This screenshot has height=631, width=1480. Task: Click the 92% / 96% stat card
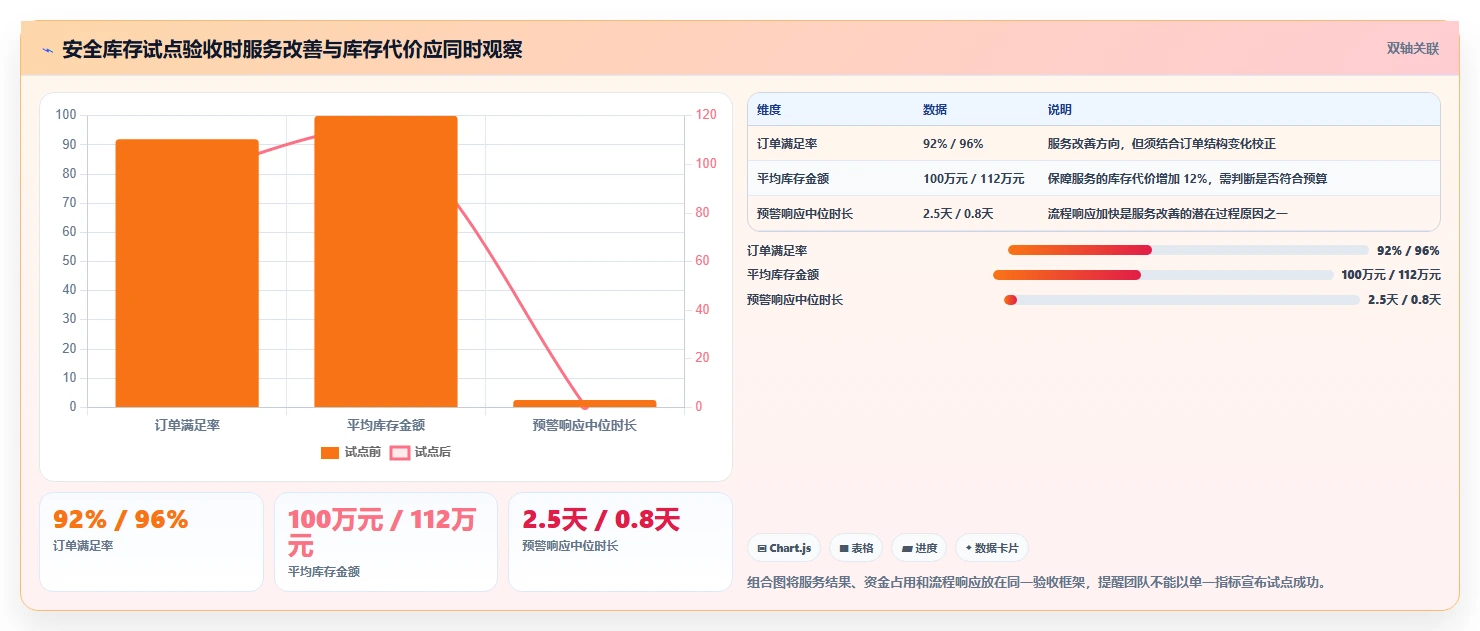tap(151, 542)
